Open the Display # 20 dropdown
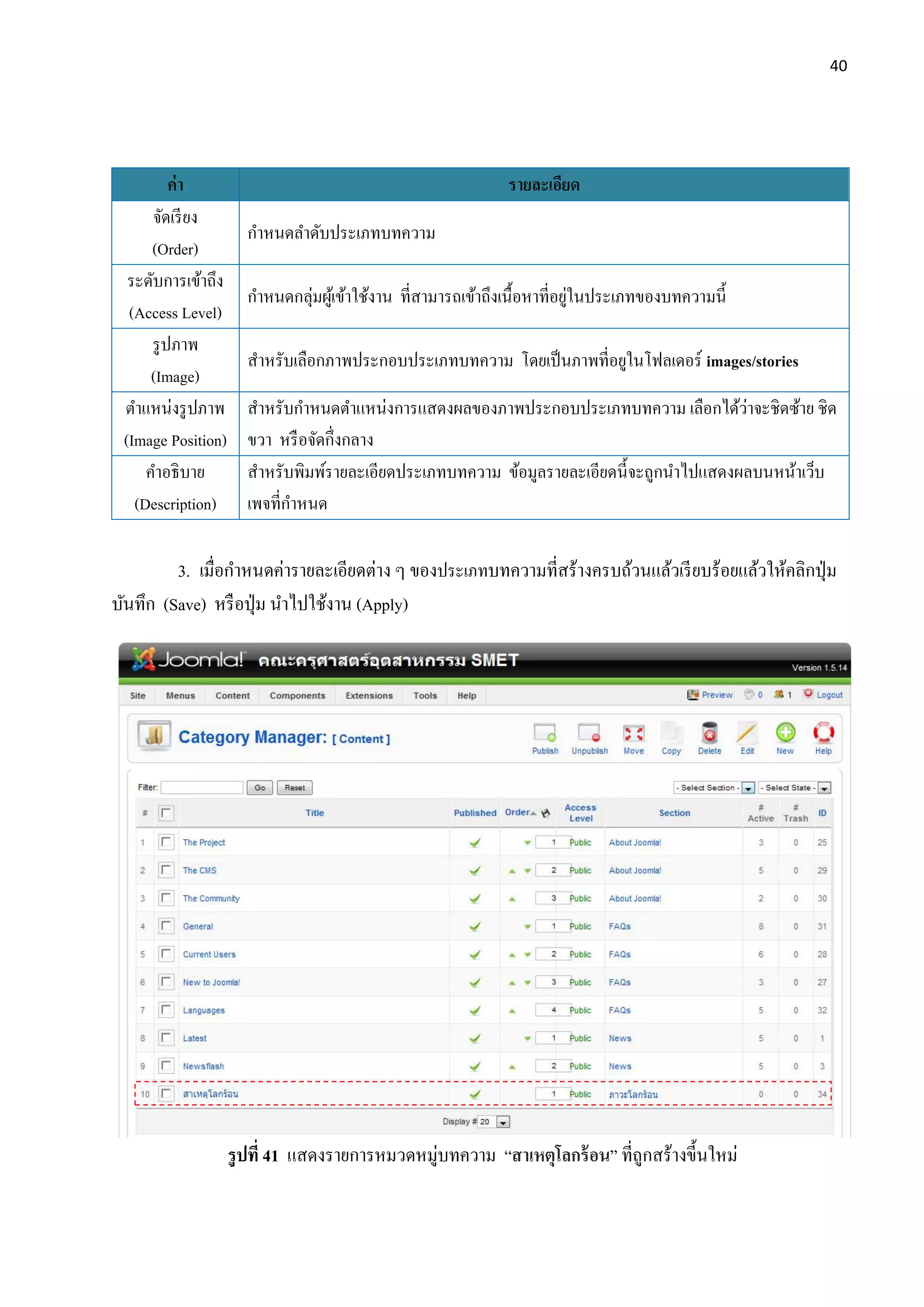924x1307 pixels. 493,1122
